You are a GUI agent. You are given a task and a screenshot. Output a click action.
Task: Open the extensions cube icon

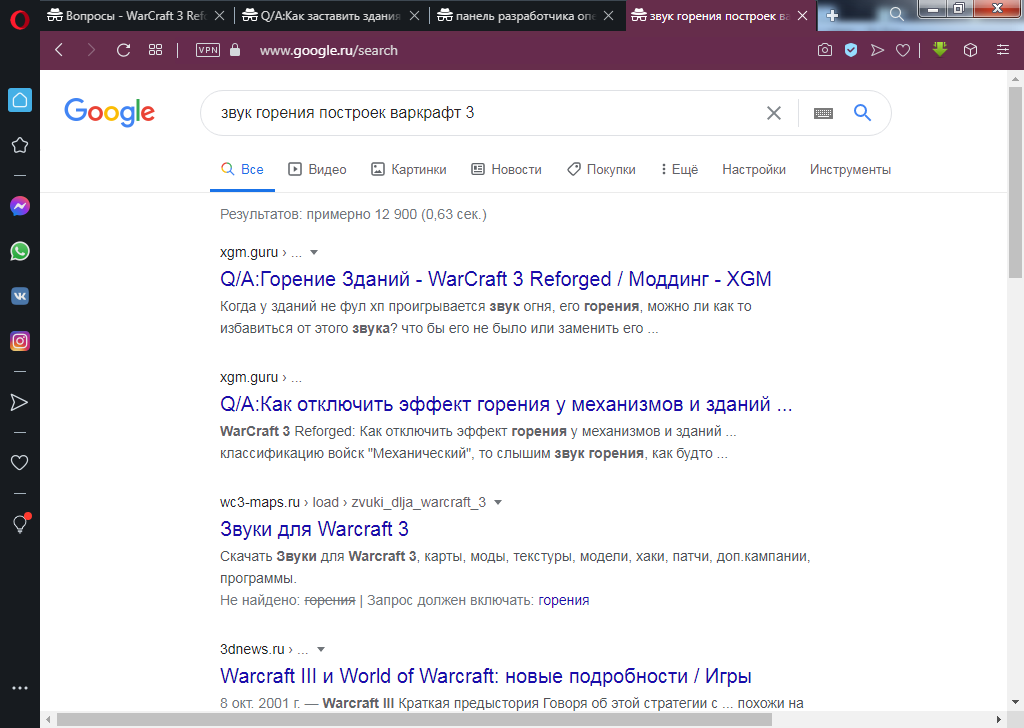click(970, 50)
